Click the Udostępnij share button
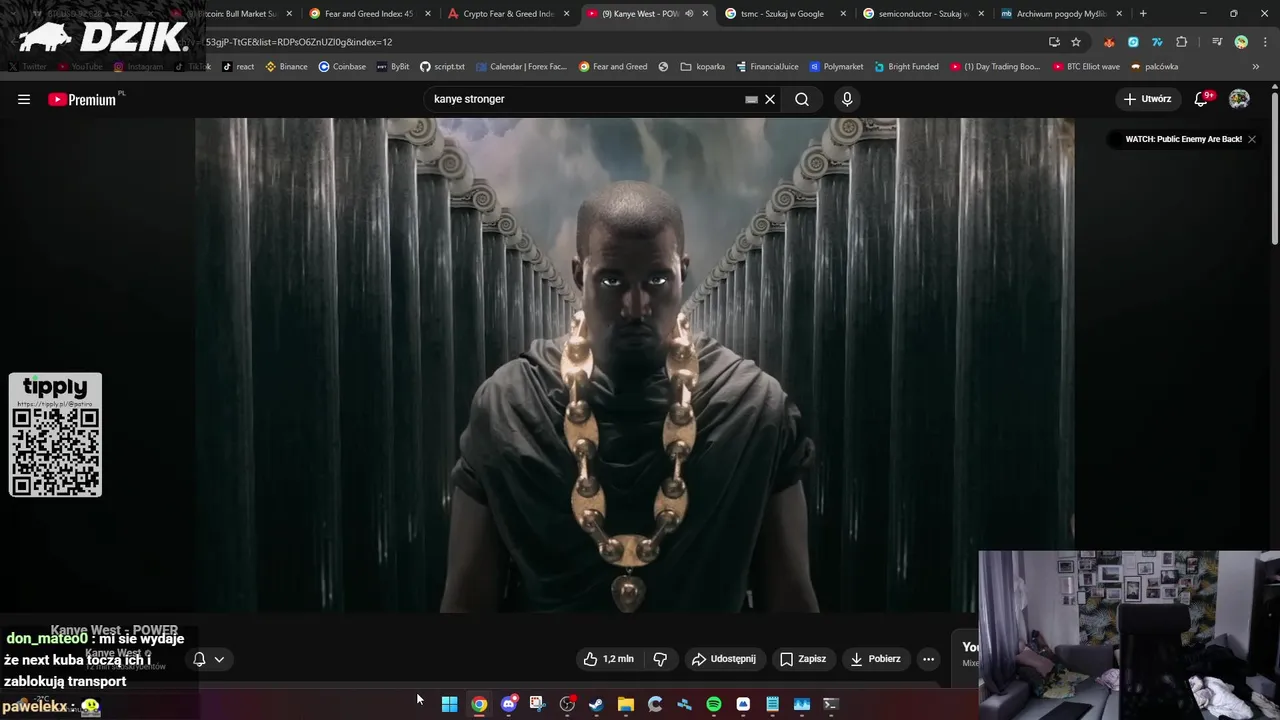This screenshot has width=1280, height=720. [724, 659]
